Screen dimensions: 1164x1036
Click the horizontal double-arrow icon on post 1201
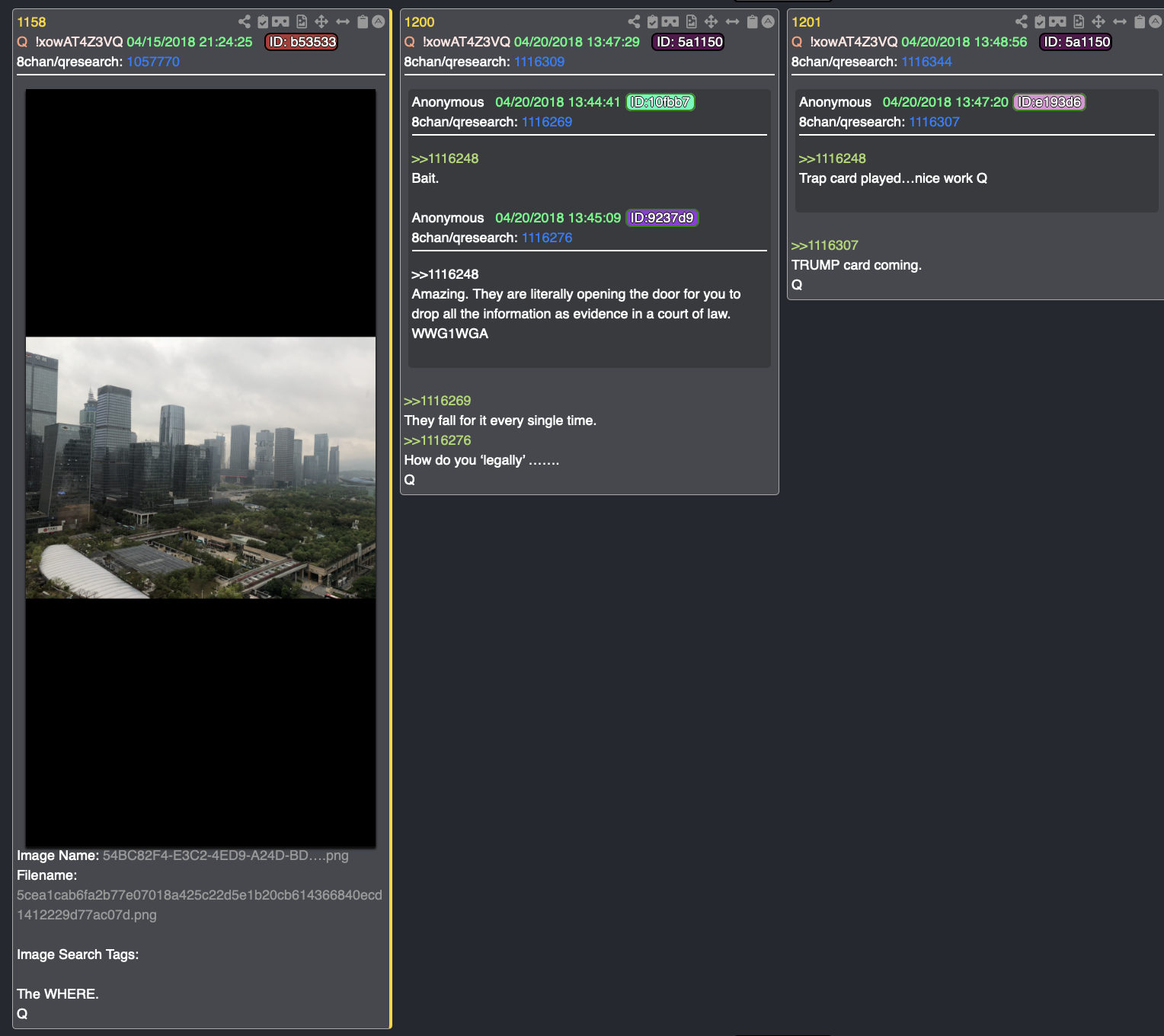1120,22
